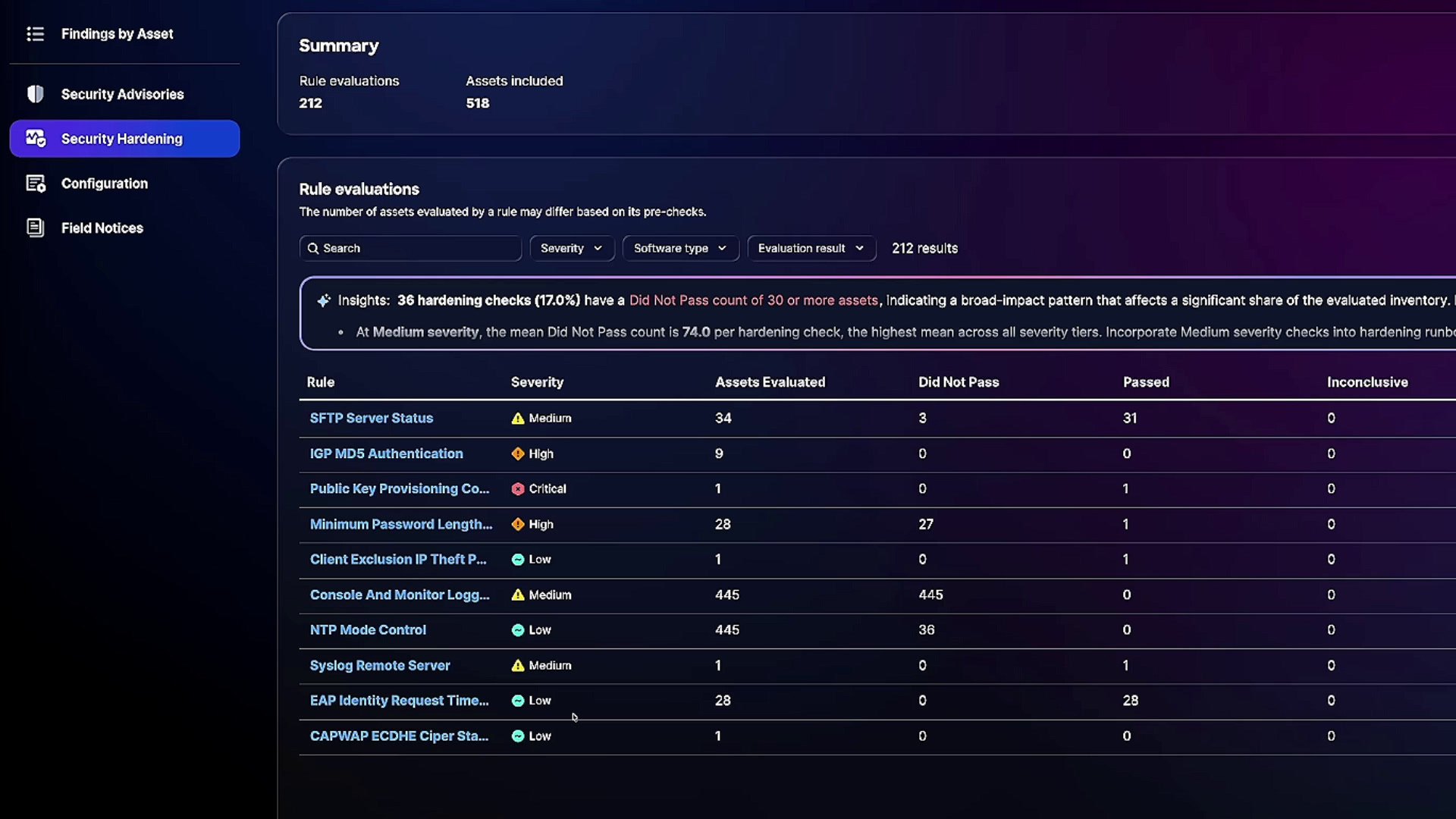Open the SFTP Server Status rule
The image size is (1456, 819).
(x=372, y=419)
